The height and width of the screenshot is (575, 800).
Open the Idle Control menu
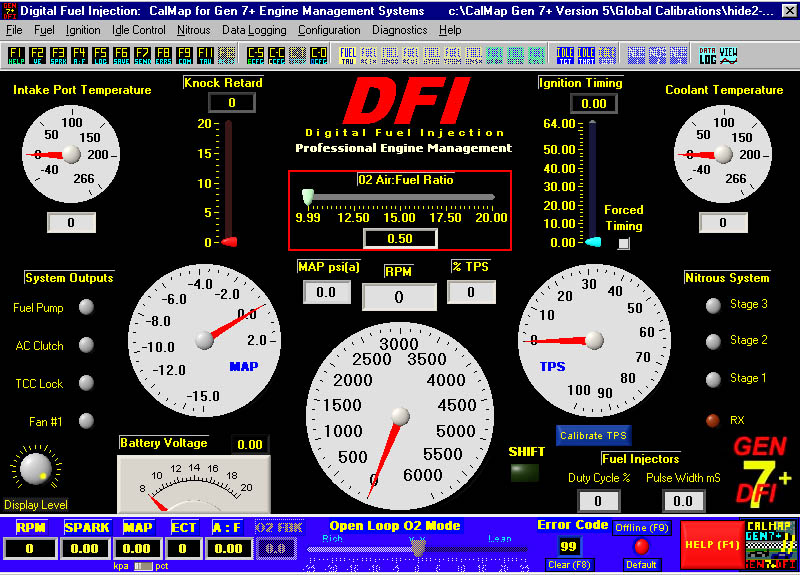click(x=139, y=30)
